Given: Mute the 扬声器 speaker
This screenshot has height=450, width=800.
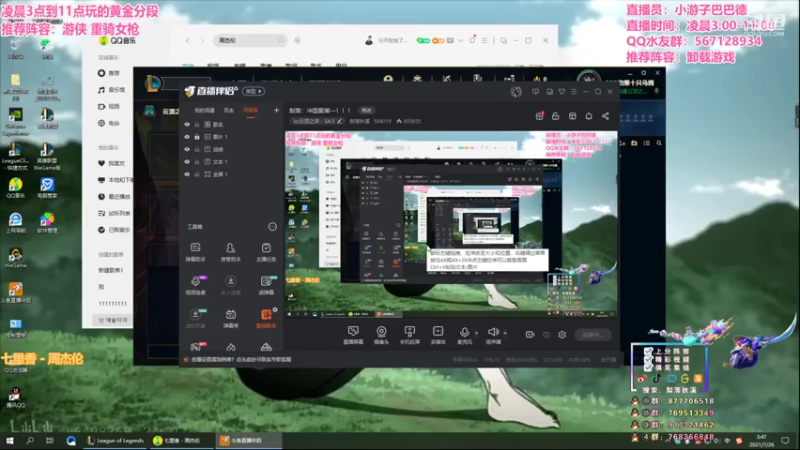Looking at the screenshot, I should click(x=493, y=335).
